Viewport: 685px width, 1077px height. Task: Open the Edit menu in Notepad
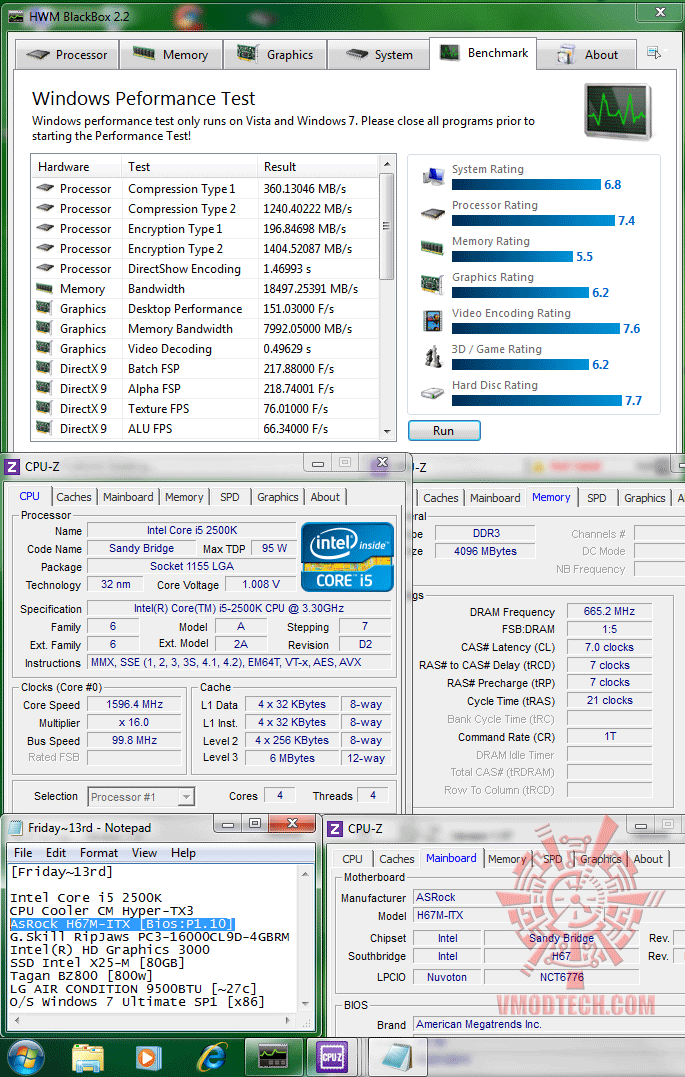coord(56,853)
